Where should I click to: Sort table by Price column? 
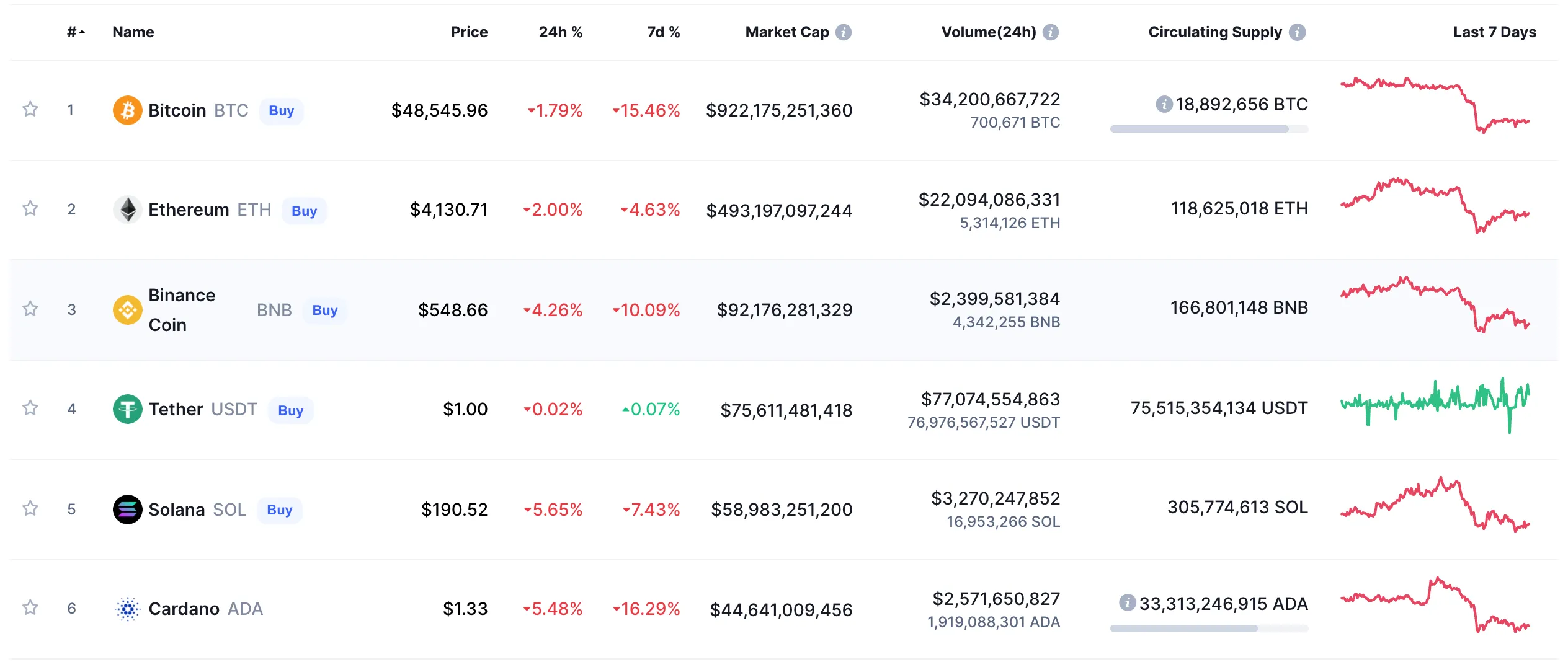pos(469,32)
